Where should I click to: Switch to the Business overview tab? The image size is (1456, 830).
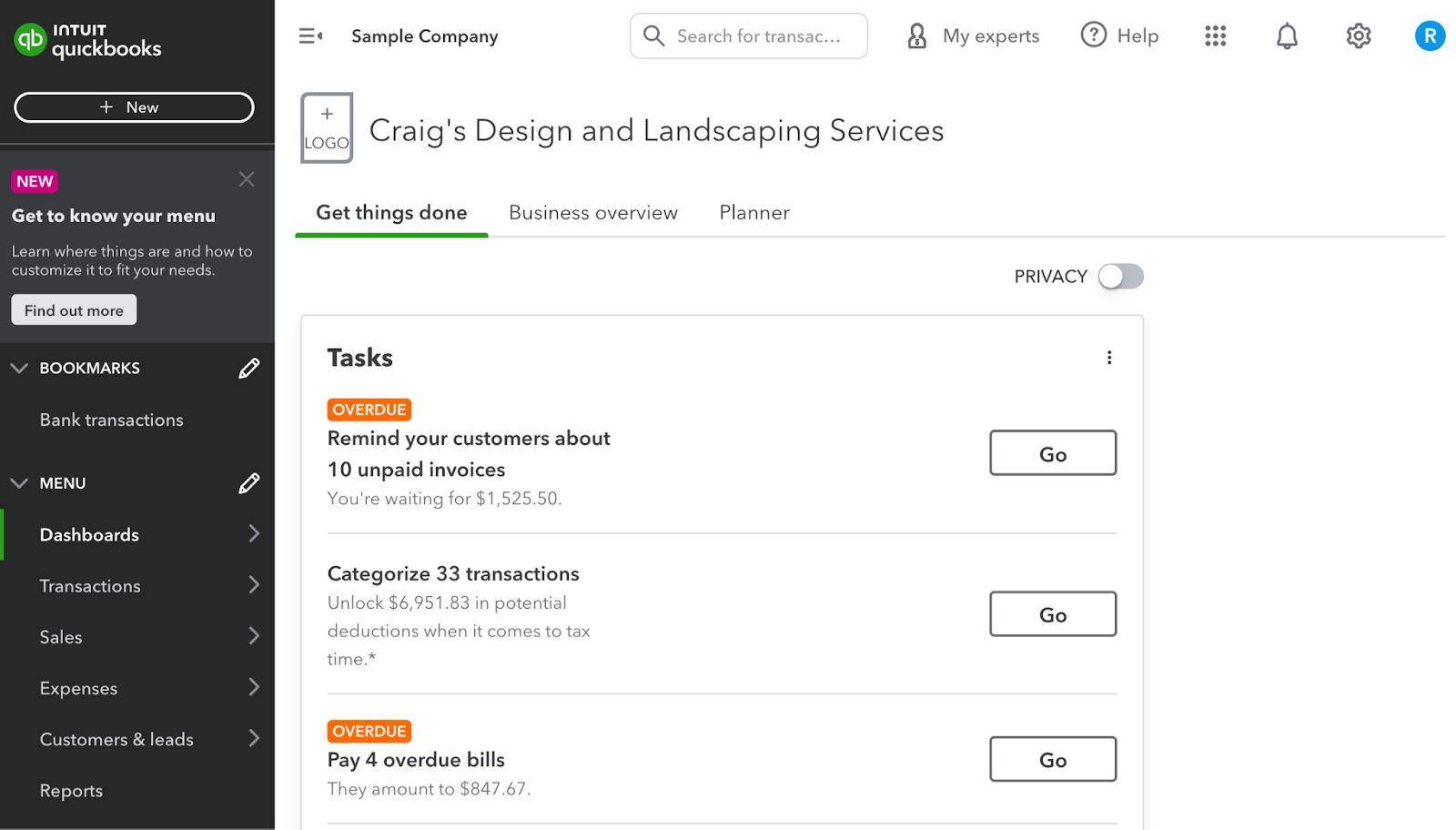pos(593,212)
